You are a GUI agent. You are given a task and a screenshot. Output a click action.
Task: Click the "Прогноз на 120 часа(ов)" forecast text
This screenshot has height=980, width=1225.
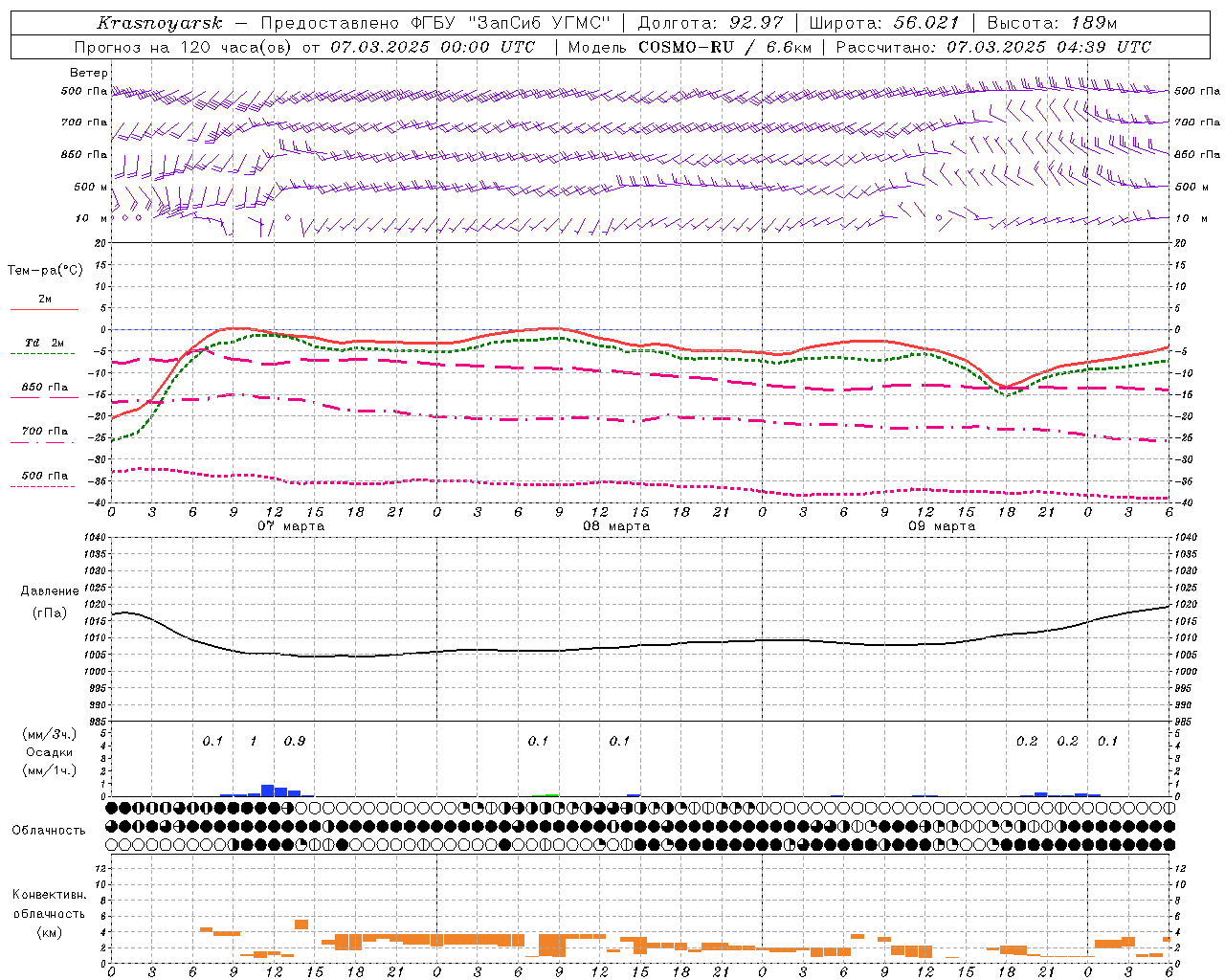pos(183,47)
